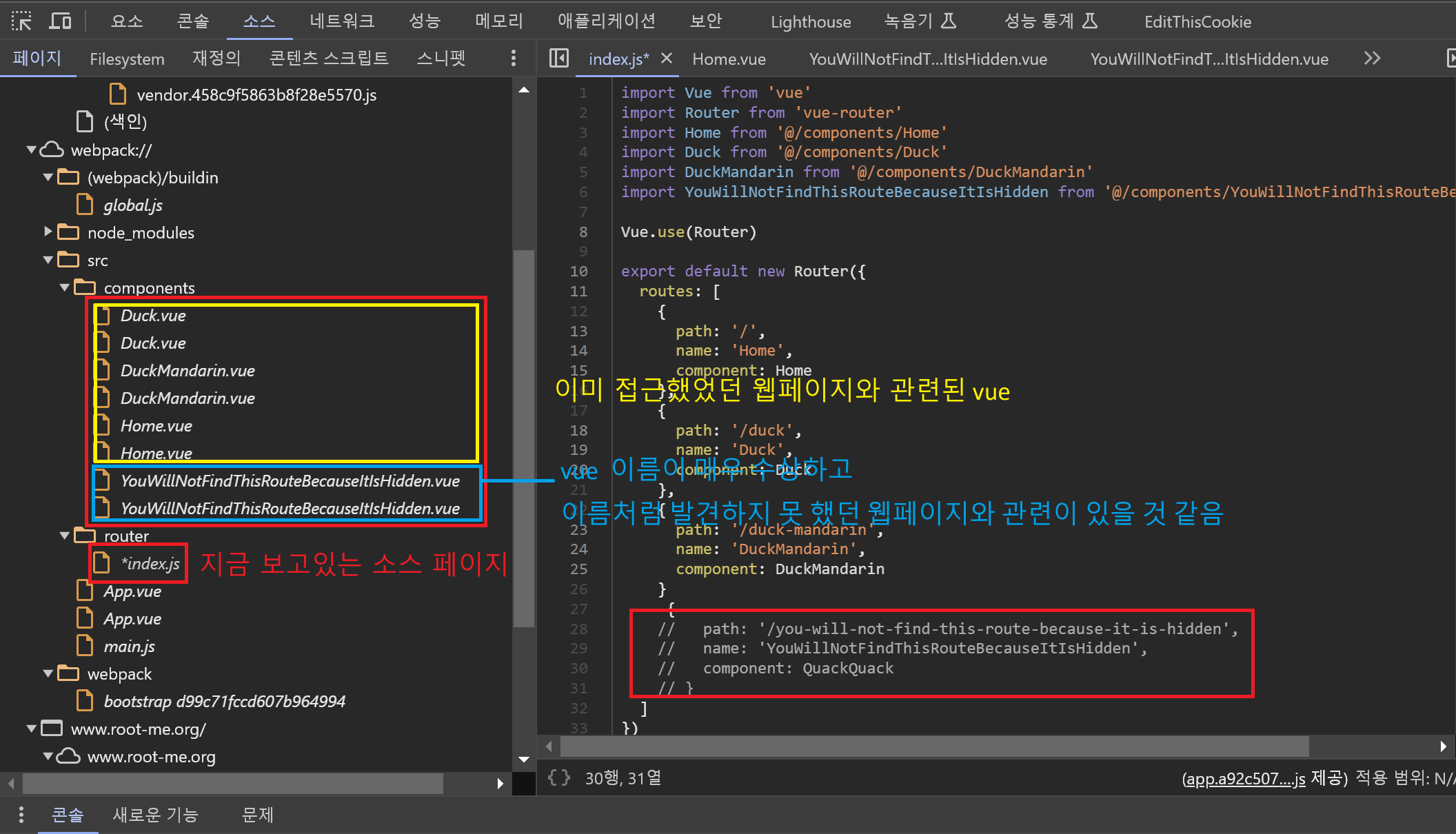Expand the node_modules folder
The width and height of the screenshot is (1456, 834).
click(x=48, y=232)
